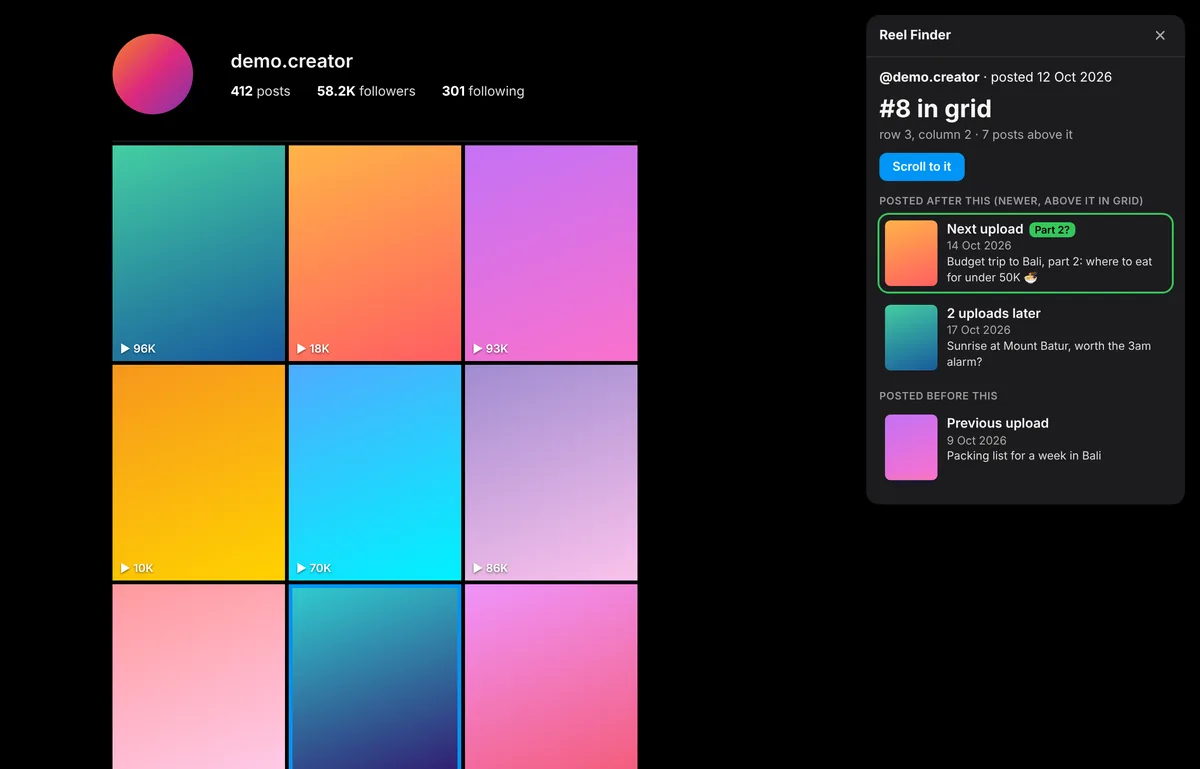Click the play icon on the 18K reel
This screenshot has width=1200, height=769.
[301, 349]
